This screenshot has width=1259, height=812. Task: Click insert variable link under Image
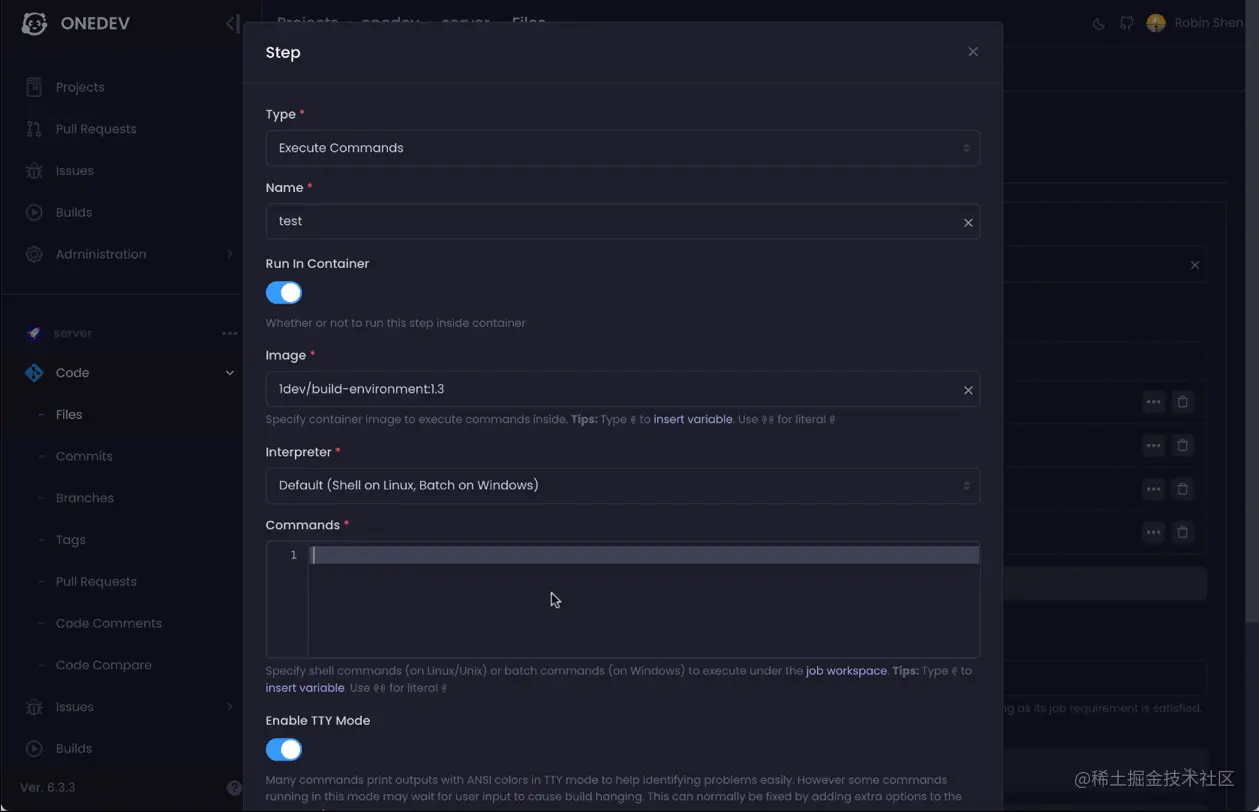click(x=693, y=419)
